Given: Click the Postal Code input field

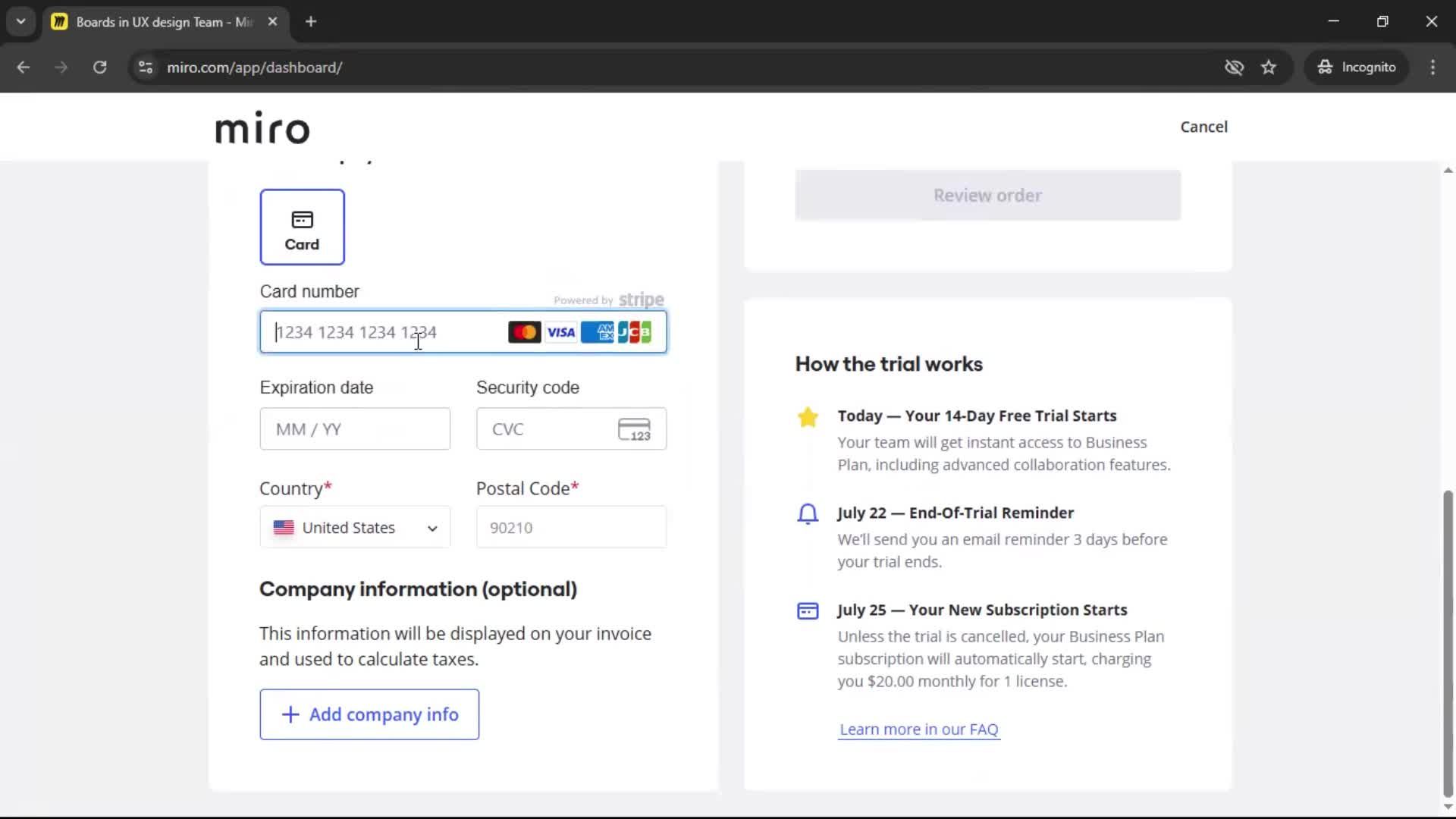Looking at the screenshot, I should pyautogui.click(x=571, y=527).
